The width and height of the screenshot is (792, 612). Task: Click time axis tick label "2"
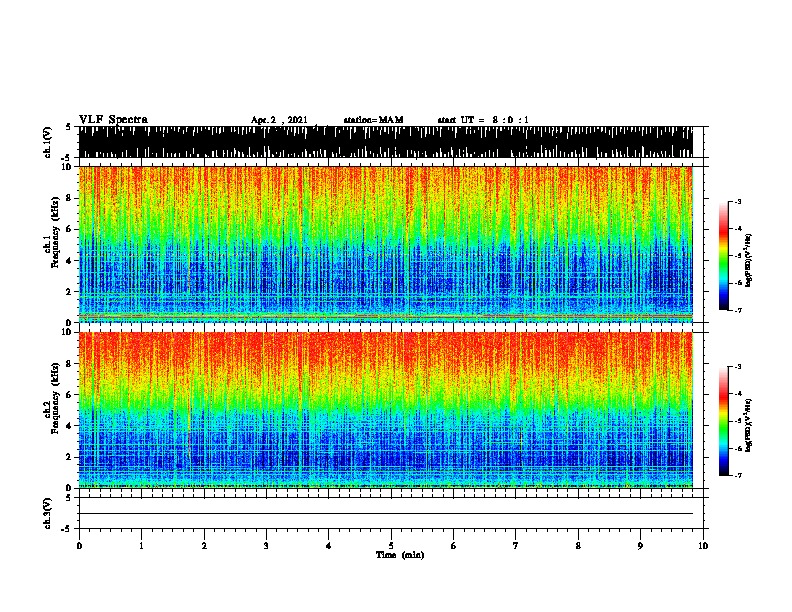[204, 546]
